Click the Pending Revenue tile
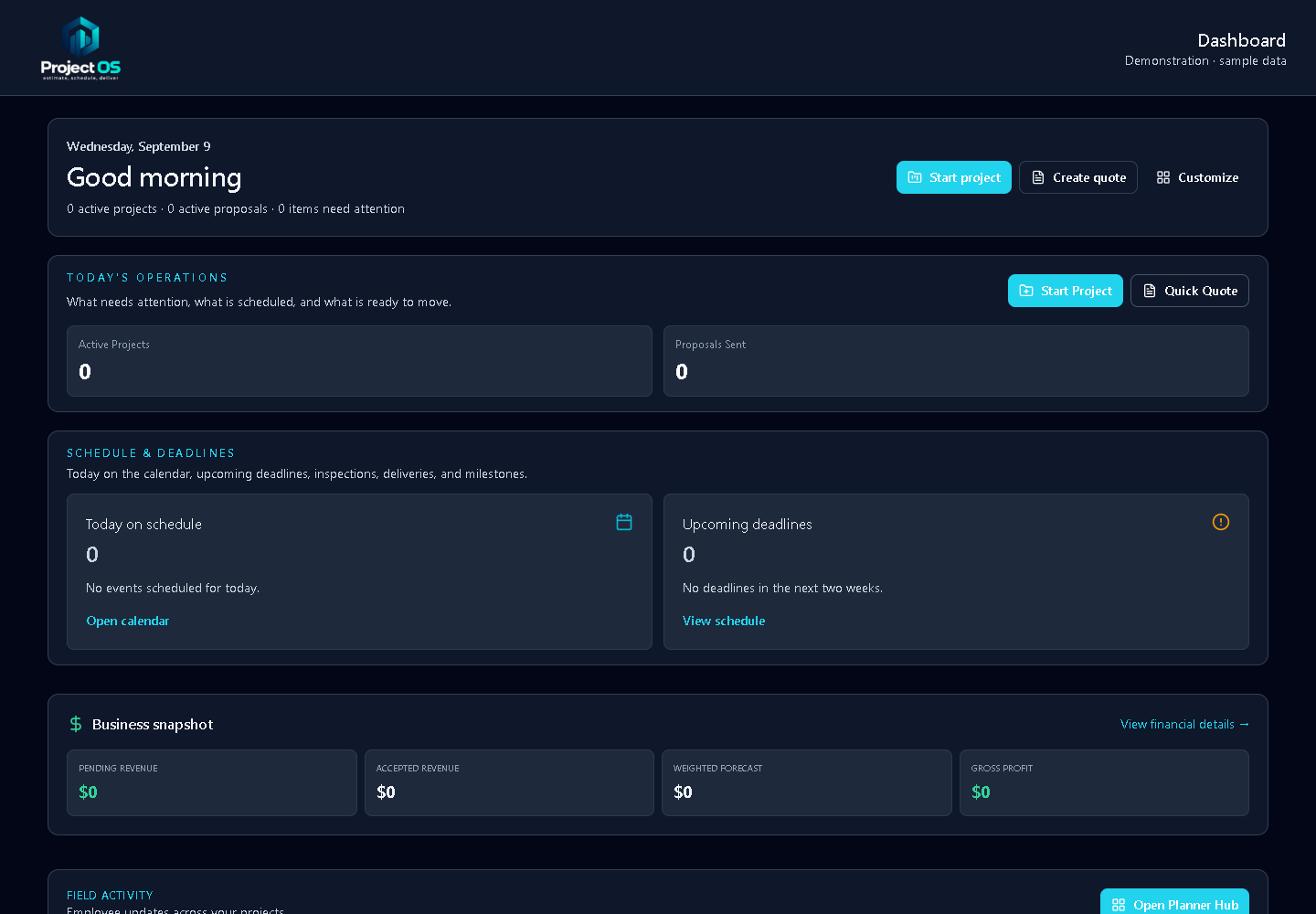 coord(212,782)
